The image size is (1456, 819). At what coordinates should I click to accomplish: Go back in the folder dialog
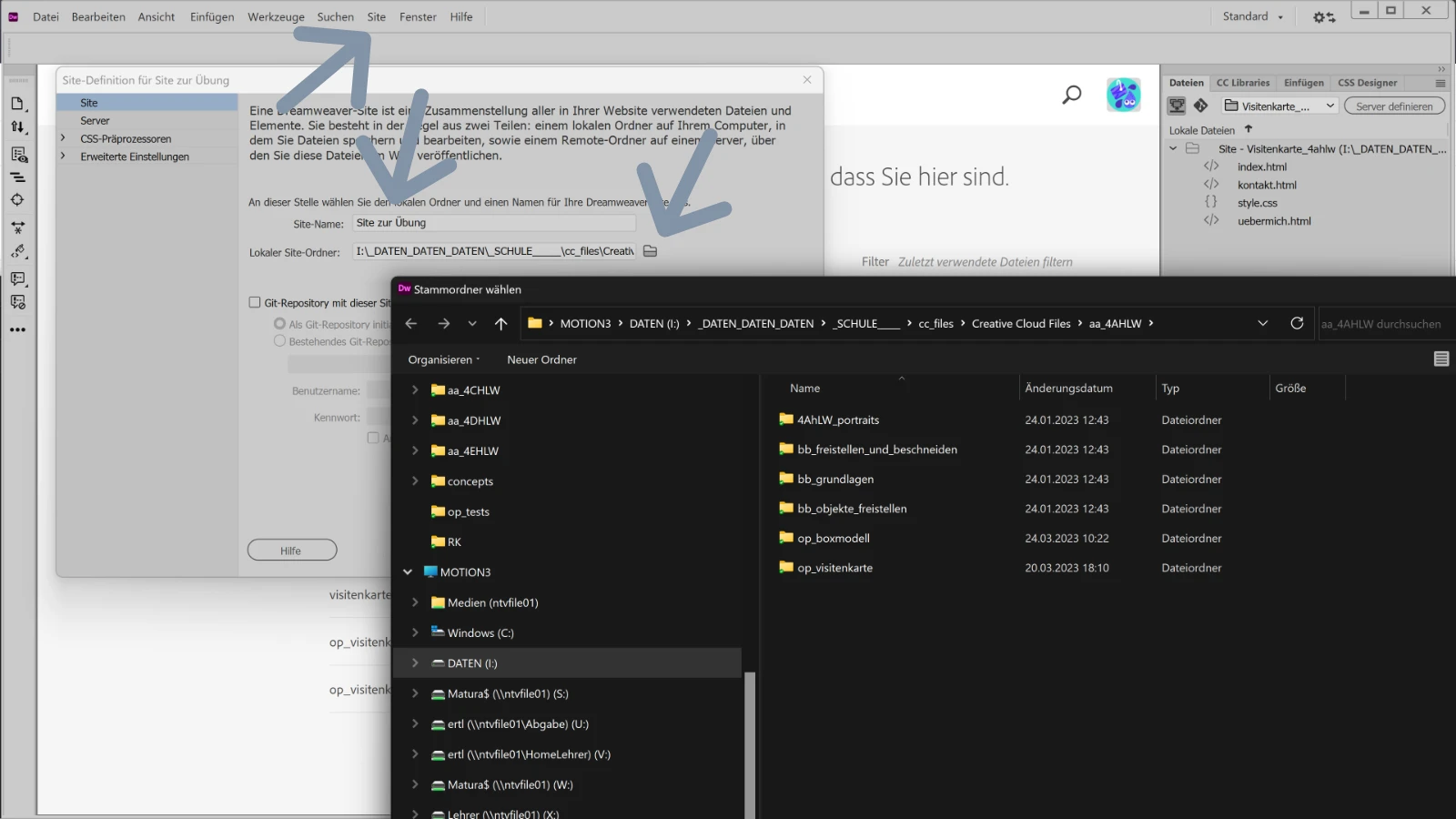(x=411, y=323)
